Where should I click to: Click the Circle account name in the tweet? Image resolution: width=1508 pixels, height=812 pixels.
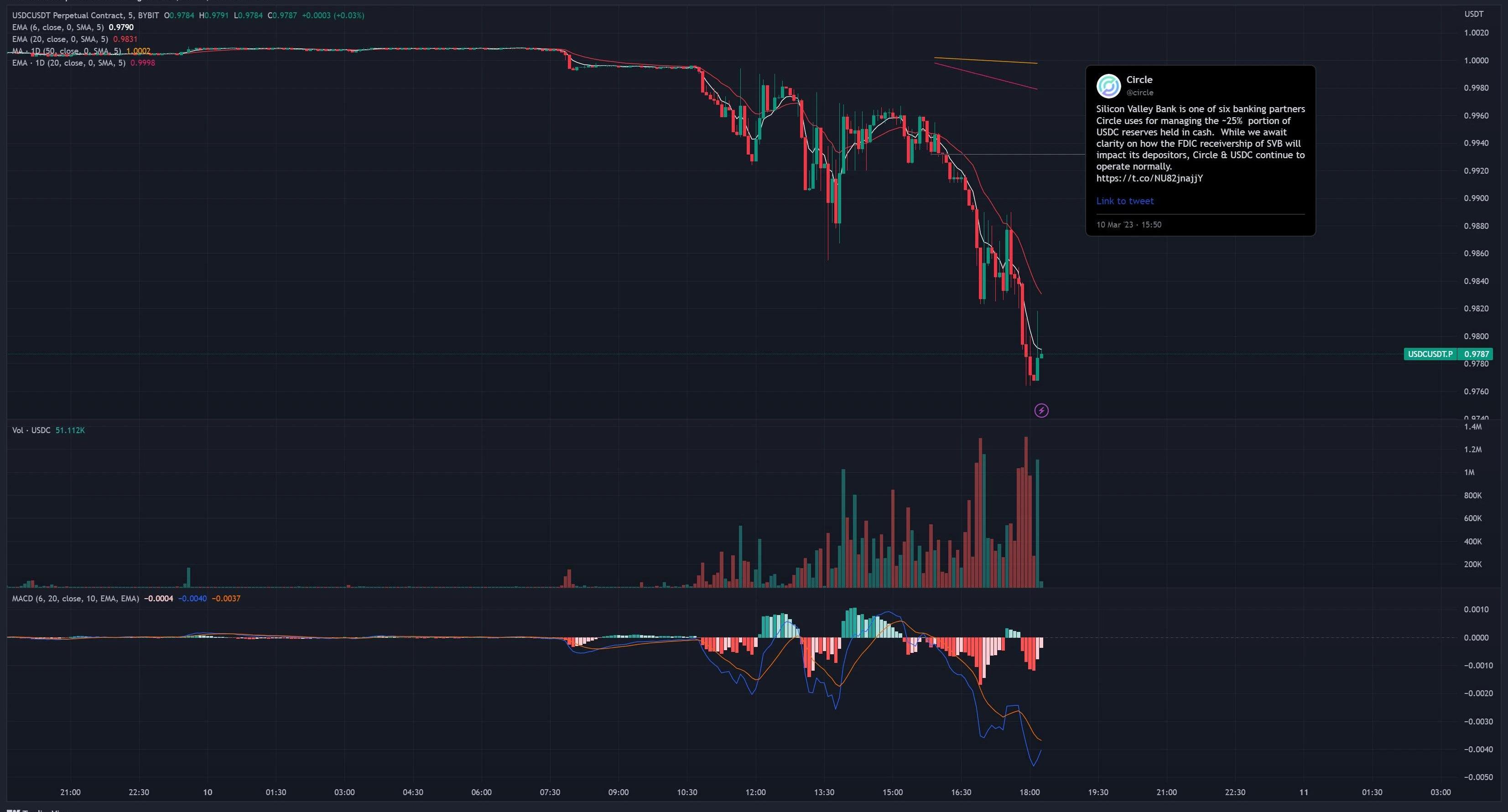click(x=1139, y=80)
